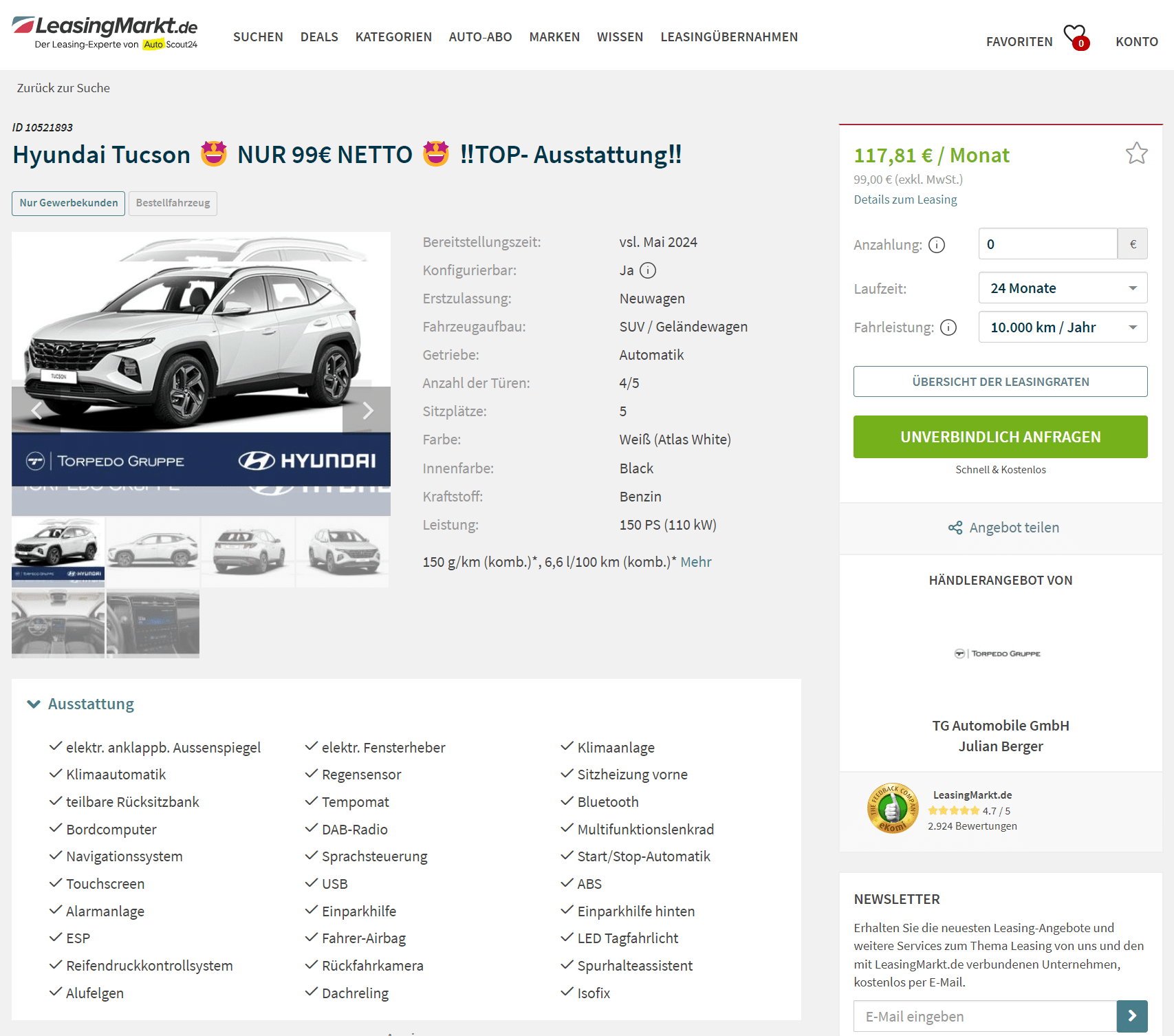Open the Laufzeit 24 Monate dropdown
The height and width of the screenshot is (1036, 1174).
pos(1063,288)
